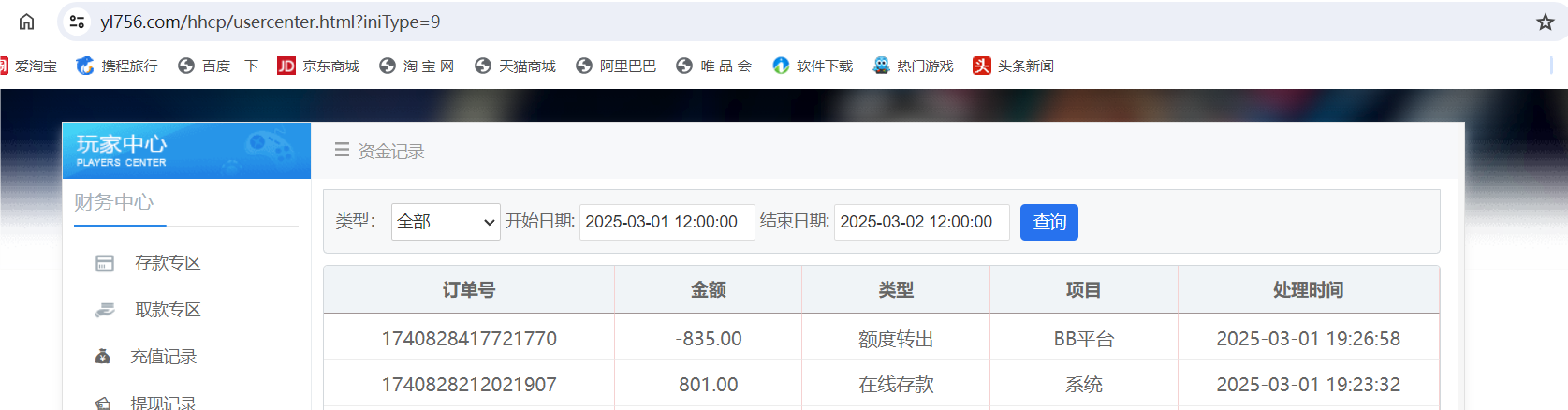Click the deposit card icon beside 存款专区
This screenshot has height=410, width=1568.
[105, 264]
